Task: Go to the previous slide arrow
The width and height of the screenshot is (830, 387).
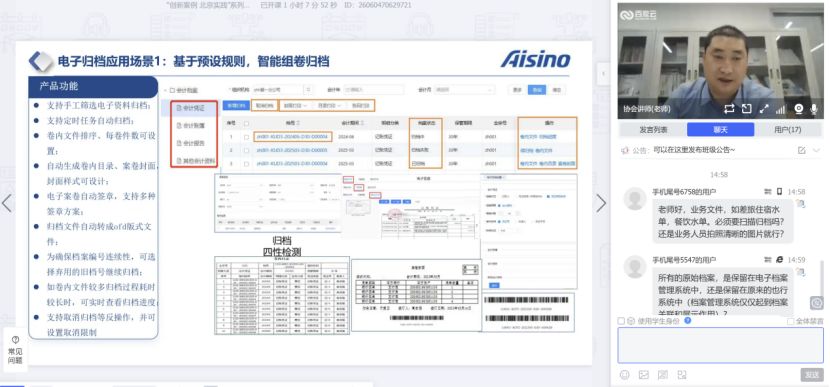Action: point(7,203)
